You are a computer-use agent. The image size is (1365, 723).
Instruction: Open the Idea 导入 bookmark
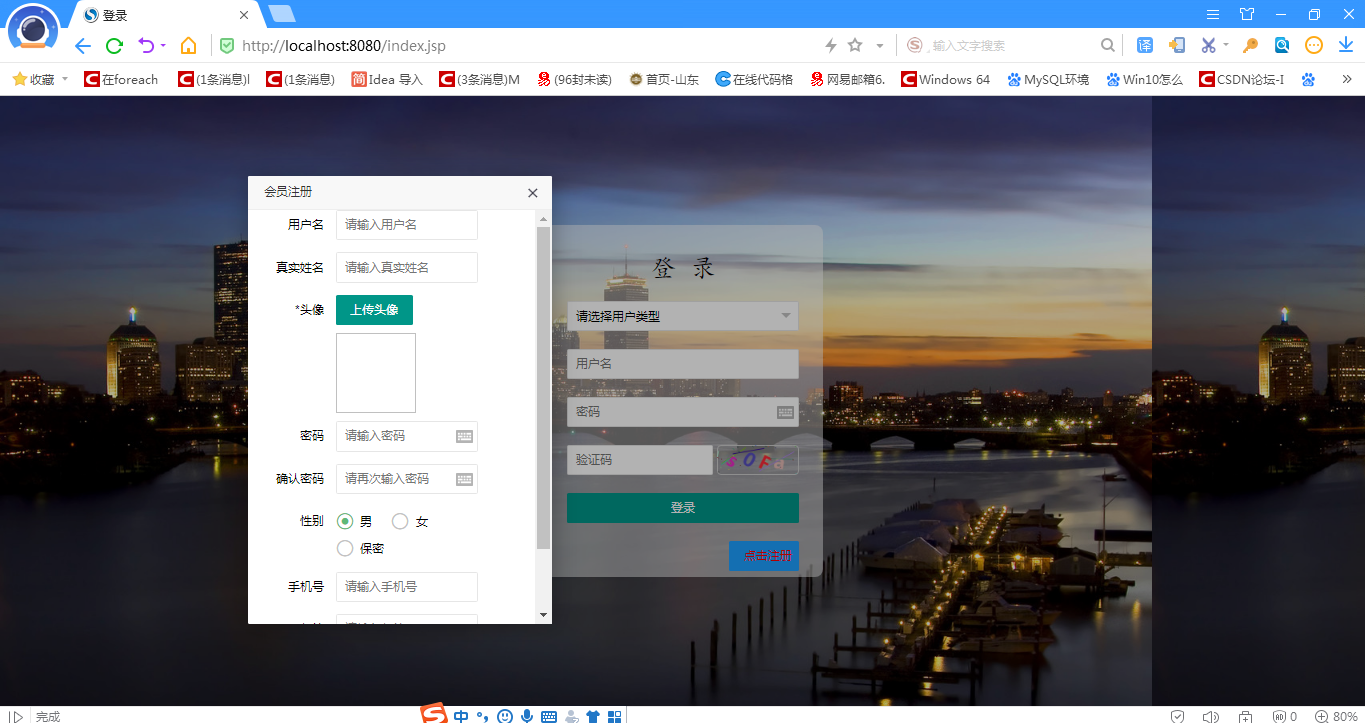[387, 79]
